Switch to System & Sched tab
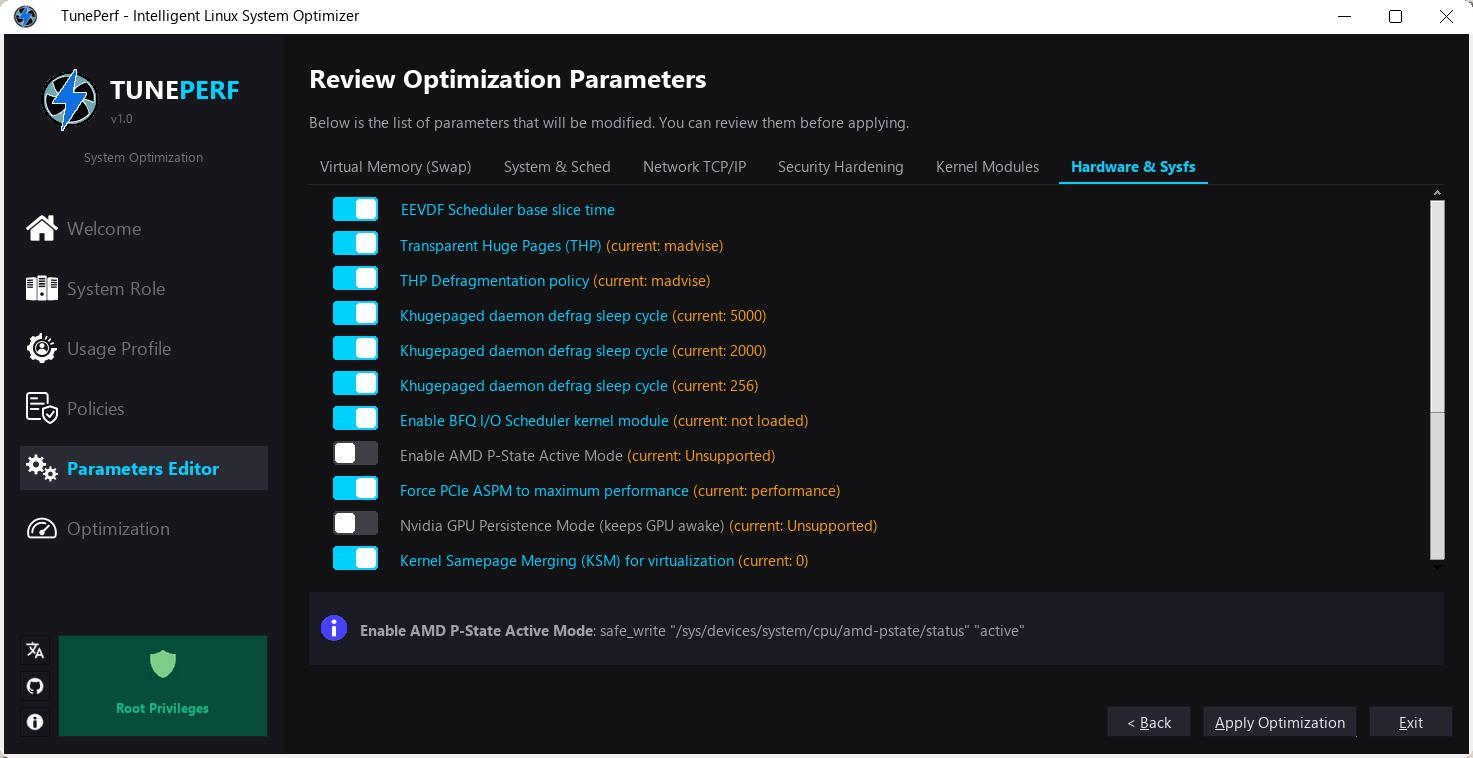1473x758 pixels. pos(557,167)
